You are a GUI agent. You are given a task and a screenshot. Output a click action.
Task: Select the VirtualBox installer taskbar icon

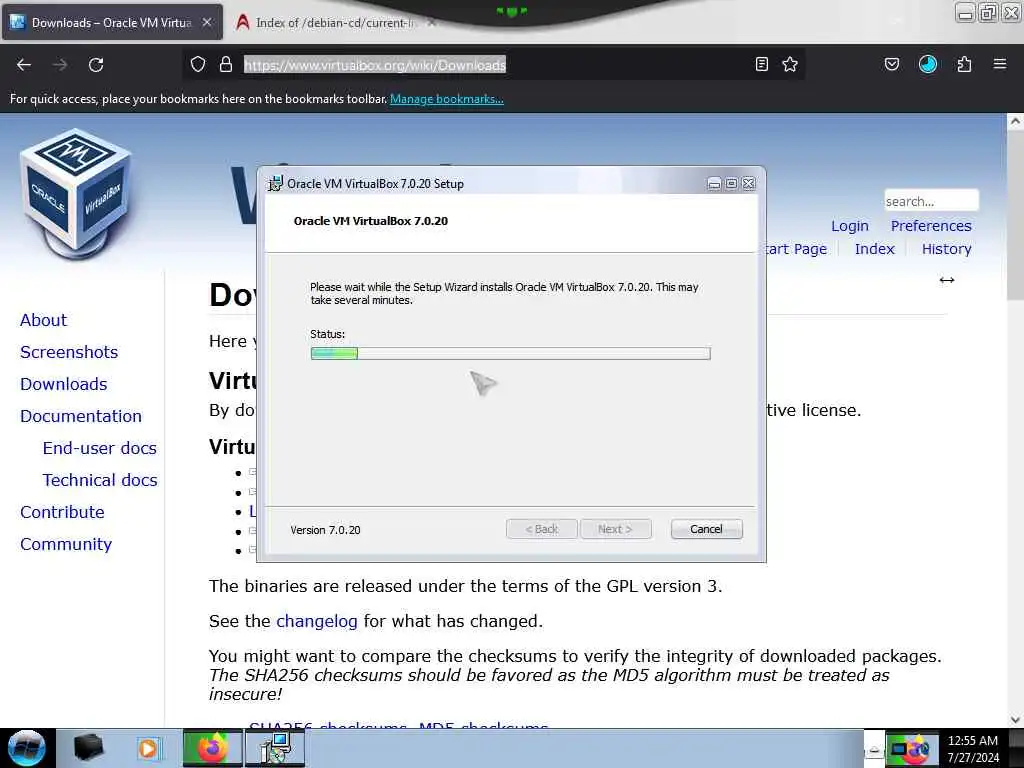pos(275,748)
